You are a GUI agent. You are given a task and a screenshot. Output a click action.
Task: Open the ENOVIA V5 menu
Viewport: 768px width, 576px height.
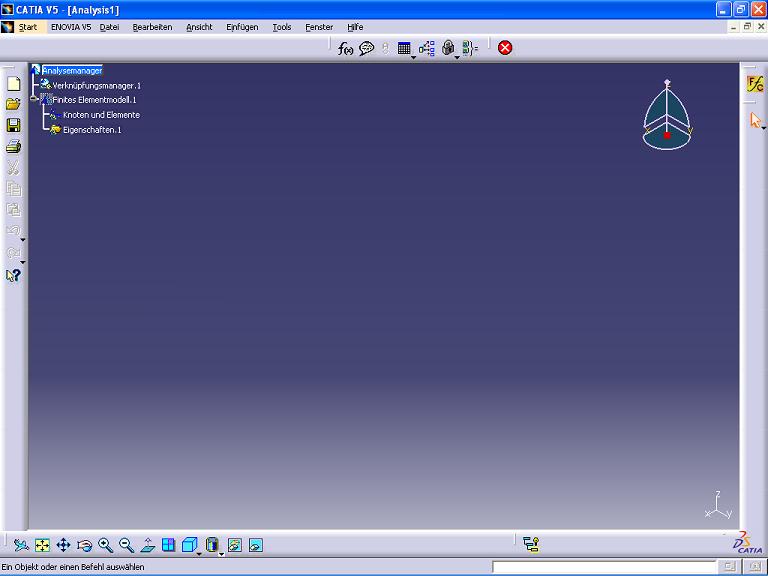71,27
